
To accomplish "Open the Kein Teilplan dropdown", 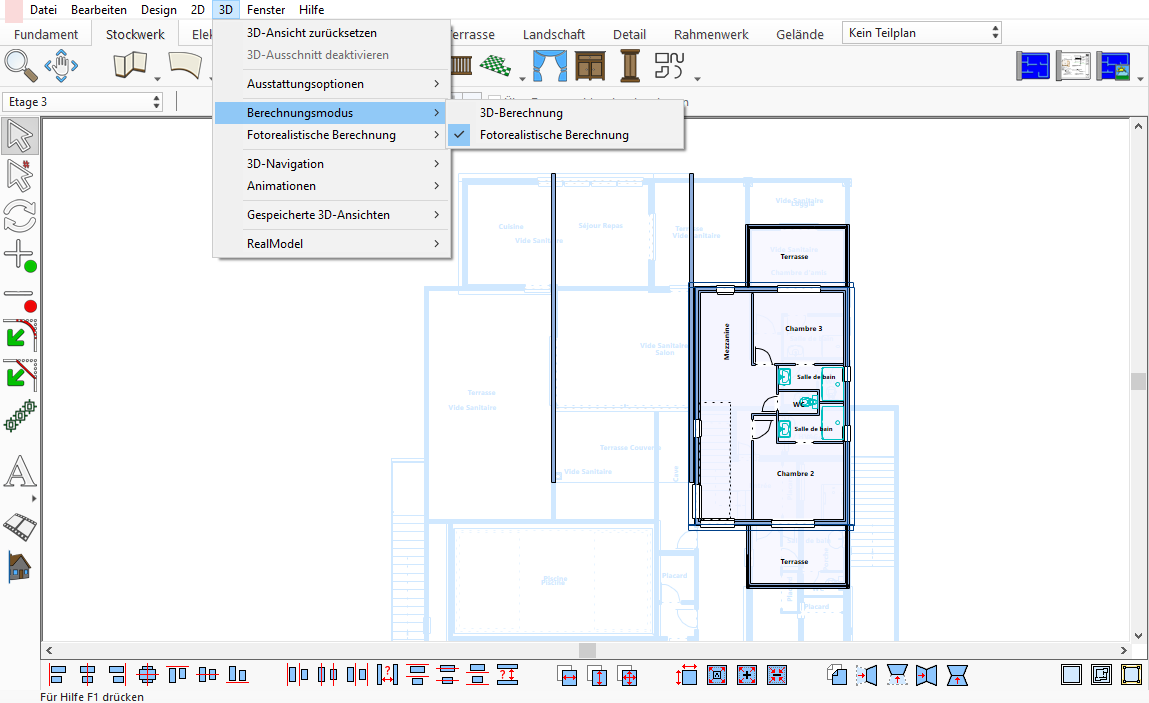I will tap(921, 33).
